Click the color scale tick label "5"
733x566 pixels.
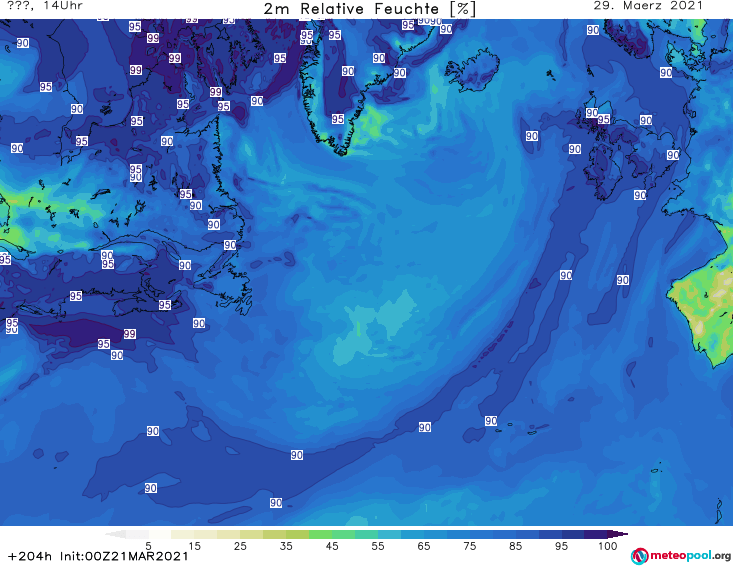point(148,546)
